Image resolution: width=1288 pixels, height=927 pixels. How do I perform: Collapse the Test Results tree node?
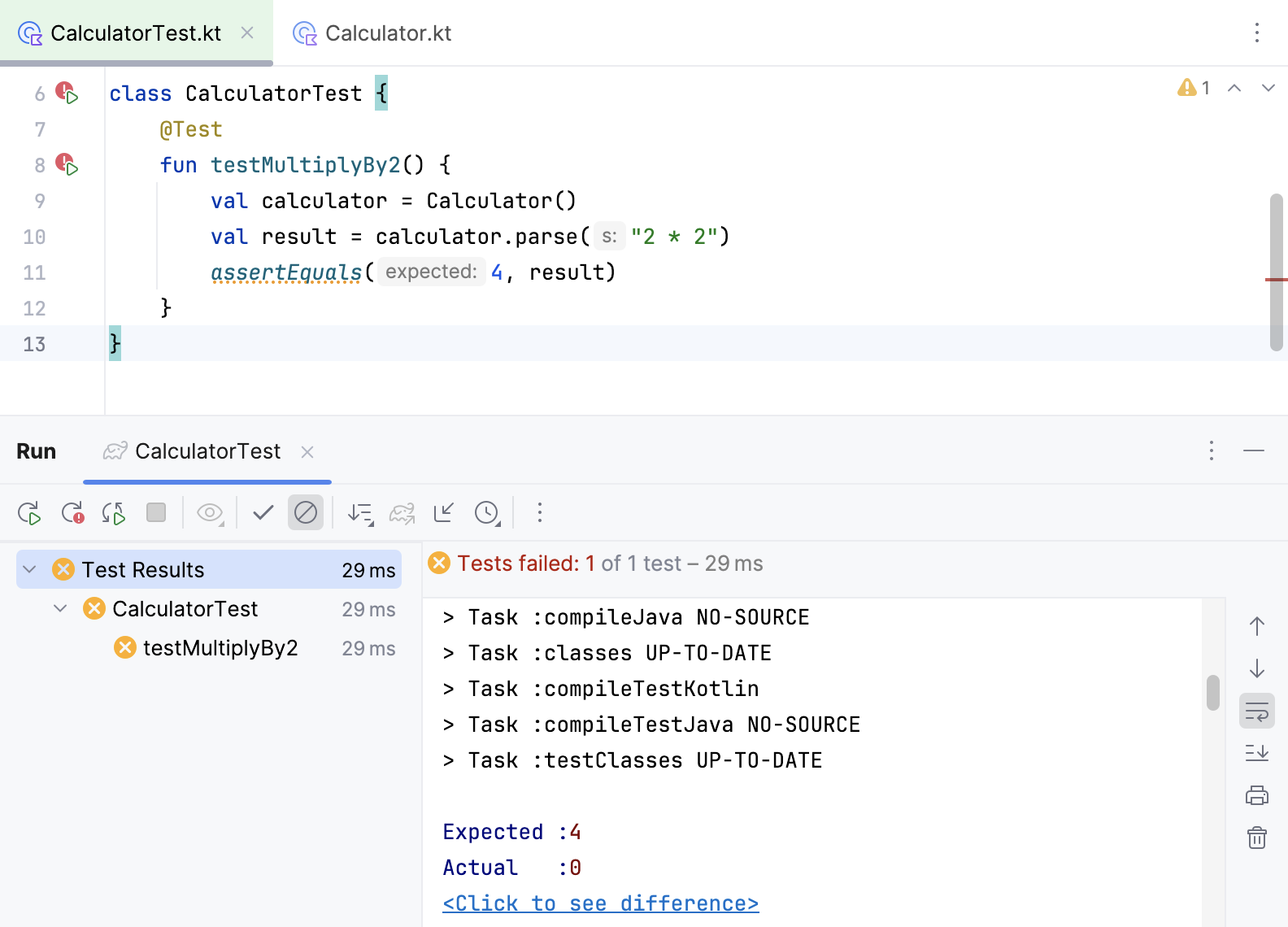30,569
